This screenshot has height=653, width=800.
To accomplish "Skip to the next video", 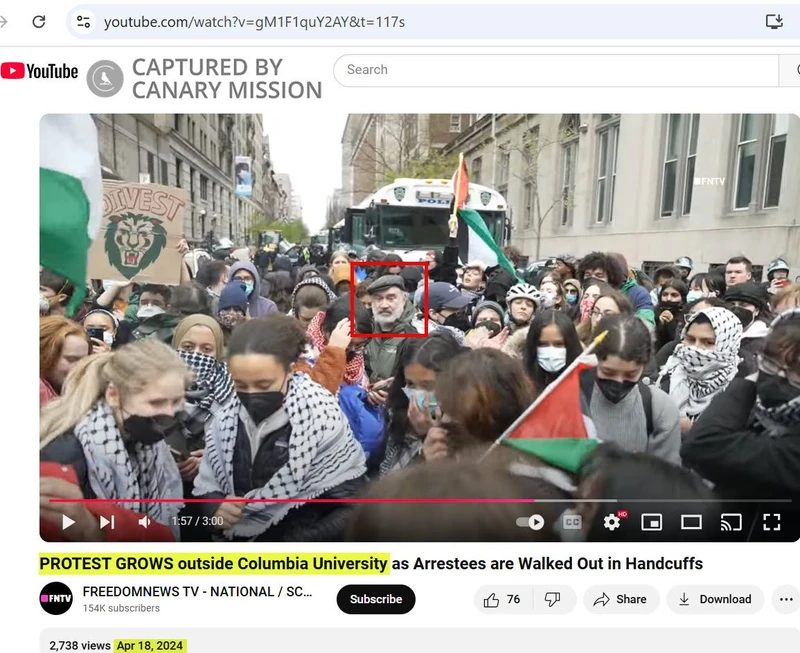I will [x=107, y=522].
